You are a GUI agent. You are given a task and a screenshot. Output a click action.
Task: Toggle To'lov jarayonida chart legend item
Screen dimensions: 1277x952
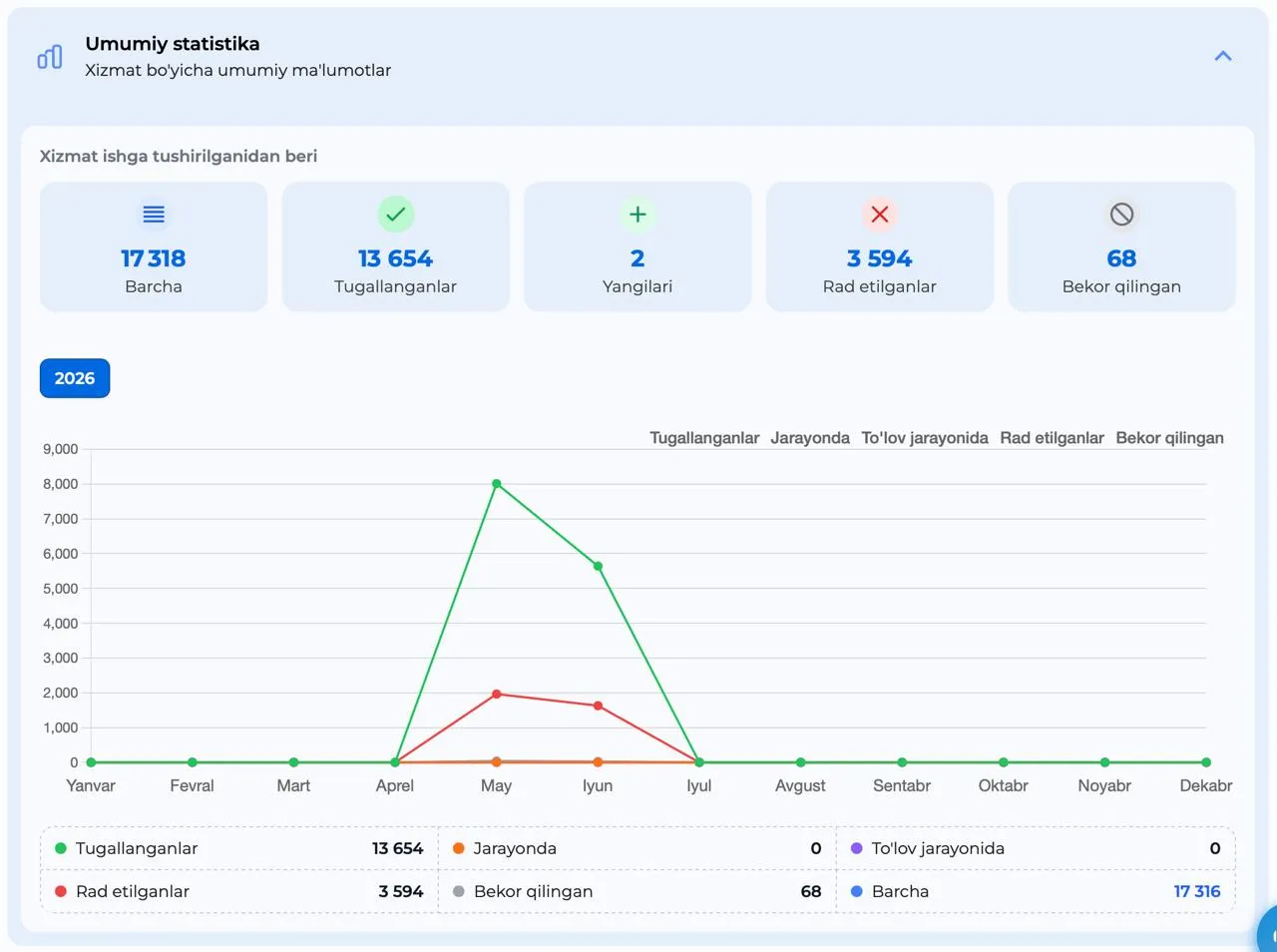point(925,438)
